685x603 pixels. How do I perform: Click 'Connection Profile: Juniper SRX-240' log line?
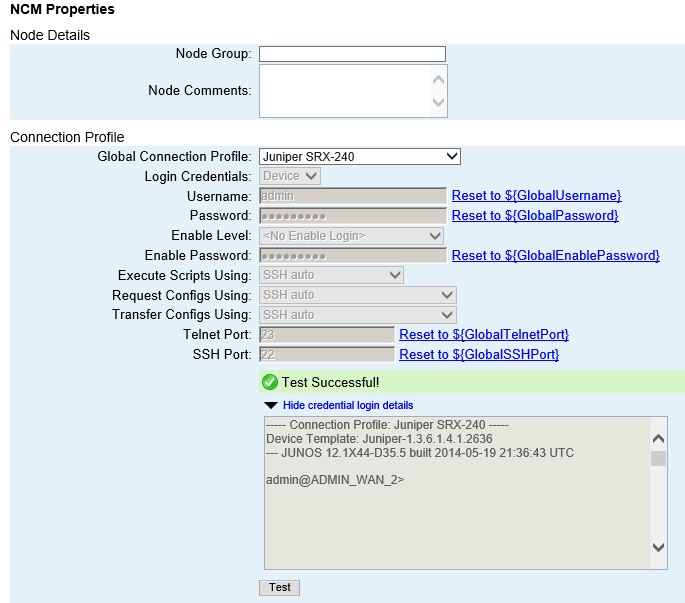click(387, 425)
